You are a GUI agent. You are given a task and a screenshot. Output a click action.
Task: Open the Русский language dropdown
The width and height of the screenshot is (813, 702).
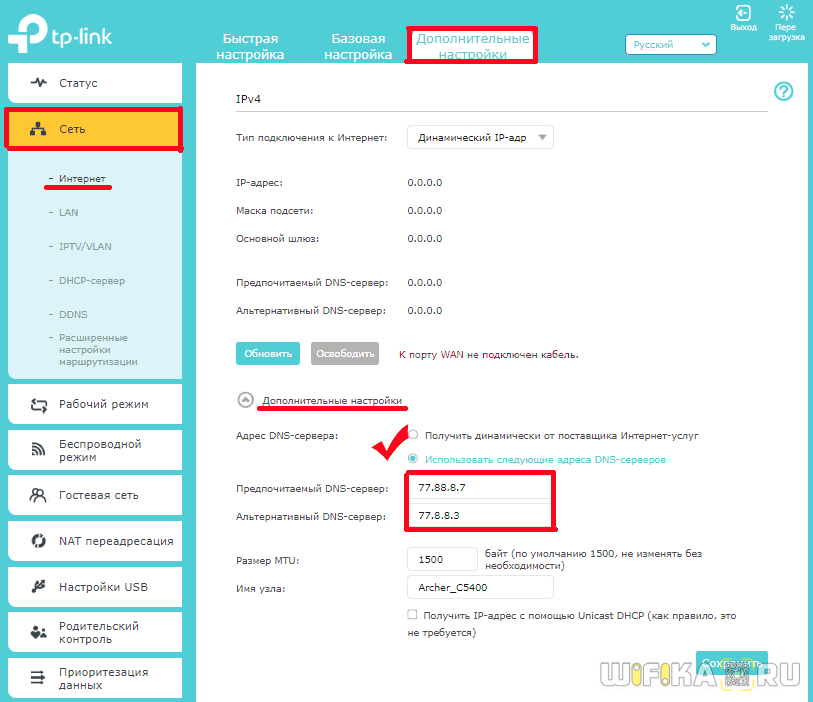click(670, 45)
